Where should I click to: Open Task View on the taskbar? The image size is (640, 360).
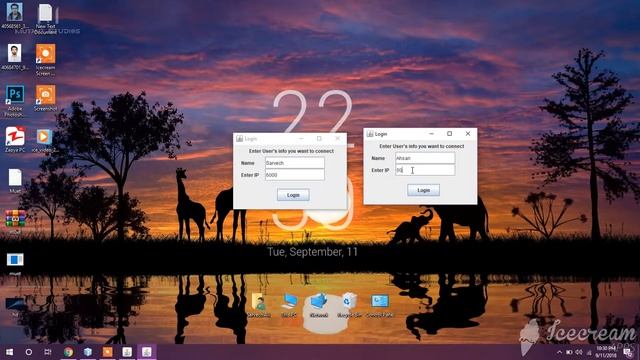coord(48,352)
